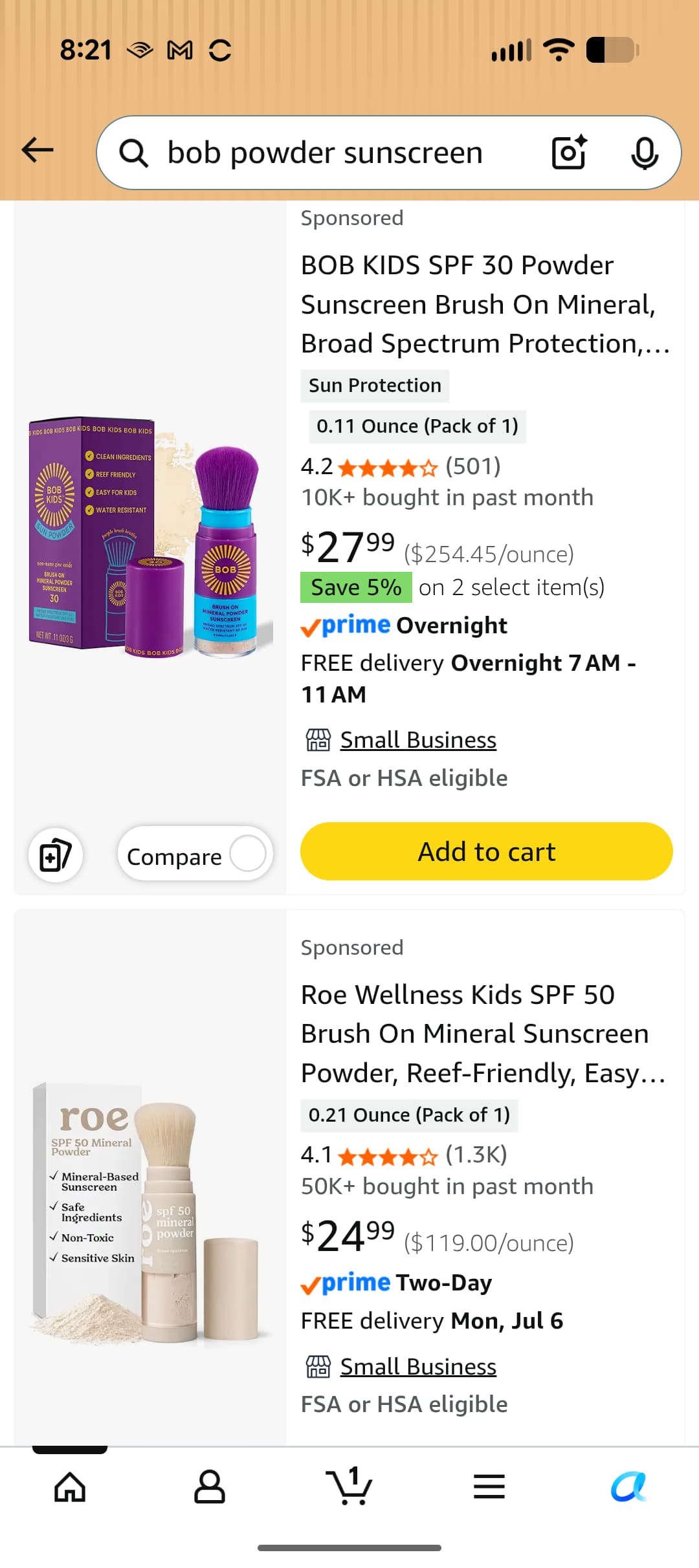The image size is (699, 1568).
Task: Open camera lens visual search
Action: [x=569, y=153]
